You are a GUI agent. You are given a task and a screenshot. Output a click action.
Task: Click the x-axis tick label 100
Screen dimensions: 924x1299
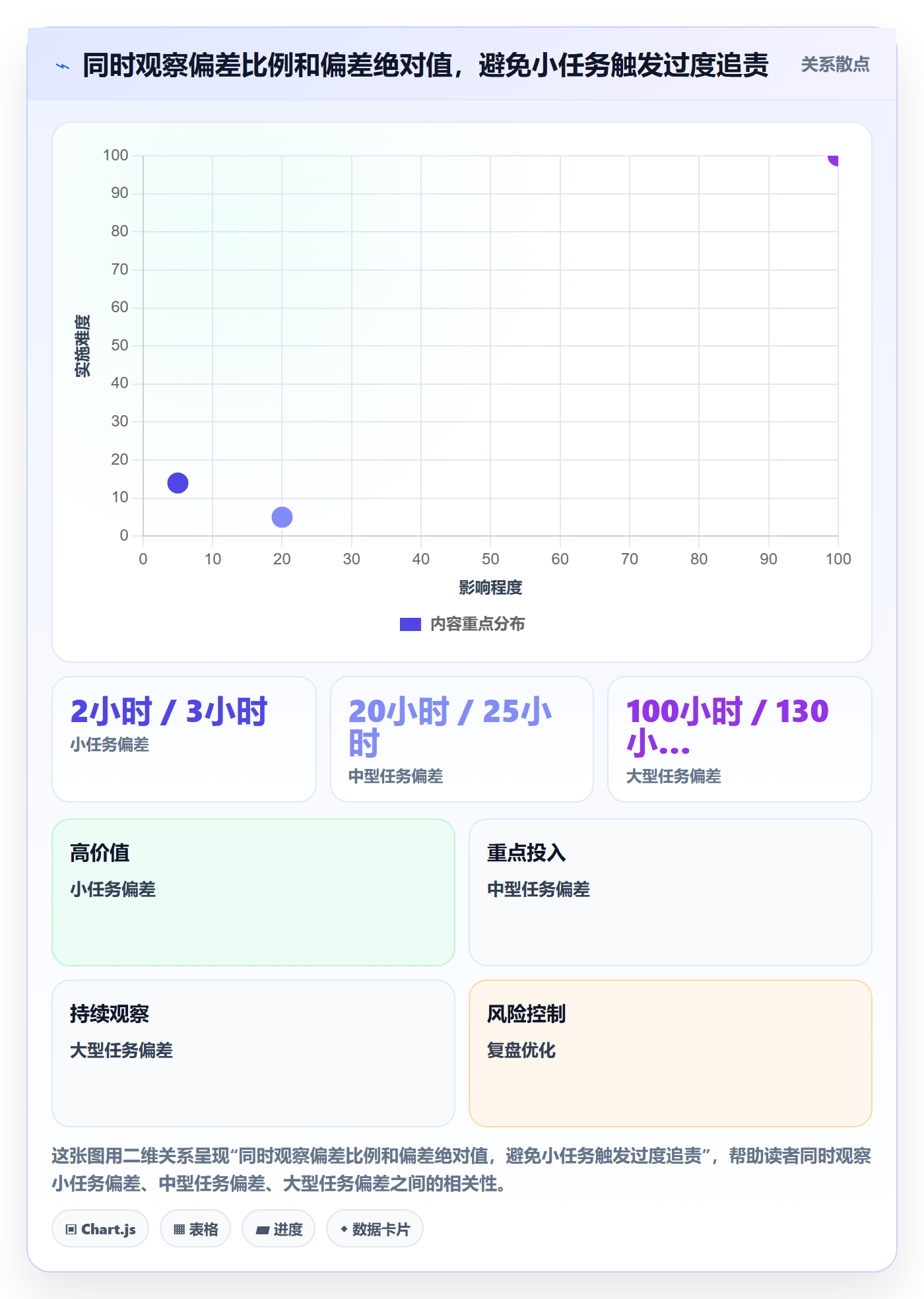838,559
